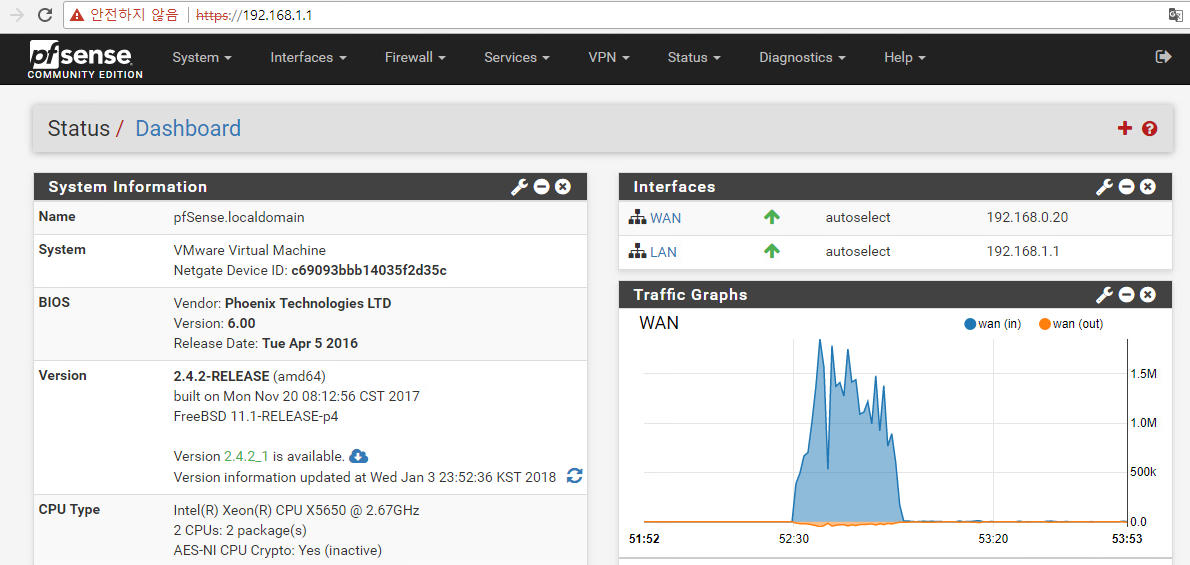
Task: Open the Help dropdown menu
Action: pyautogui.click(x=905, y=58)
